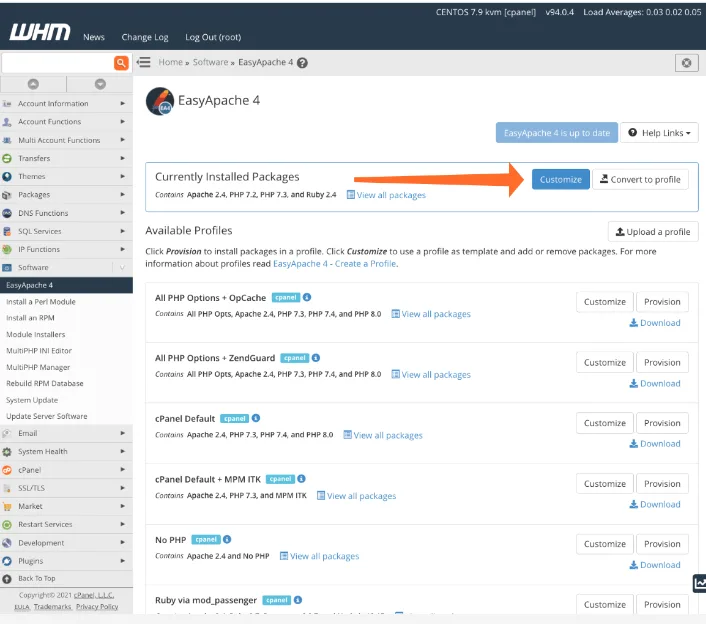
Task: Click the orange search icon in sidebar
Action: tap(122, 62)
